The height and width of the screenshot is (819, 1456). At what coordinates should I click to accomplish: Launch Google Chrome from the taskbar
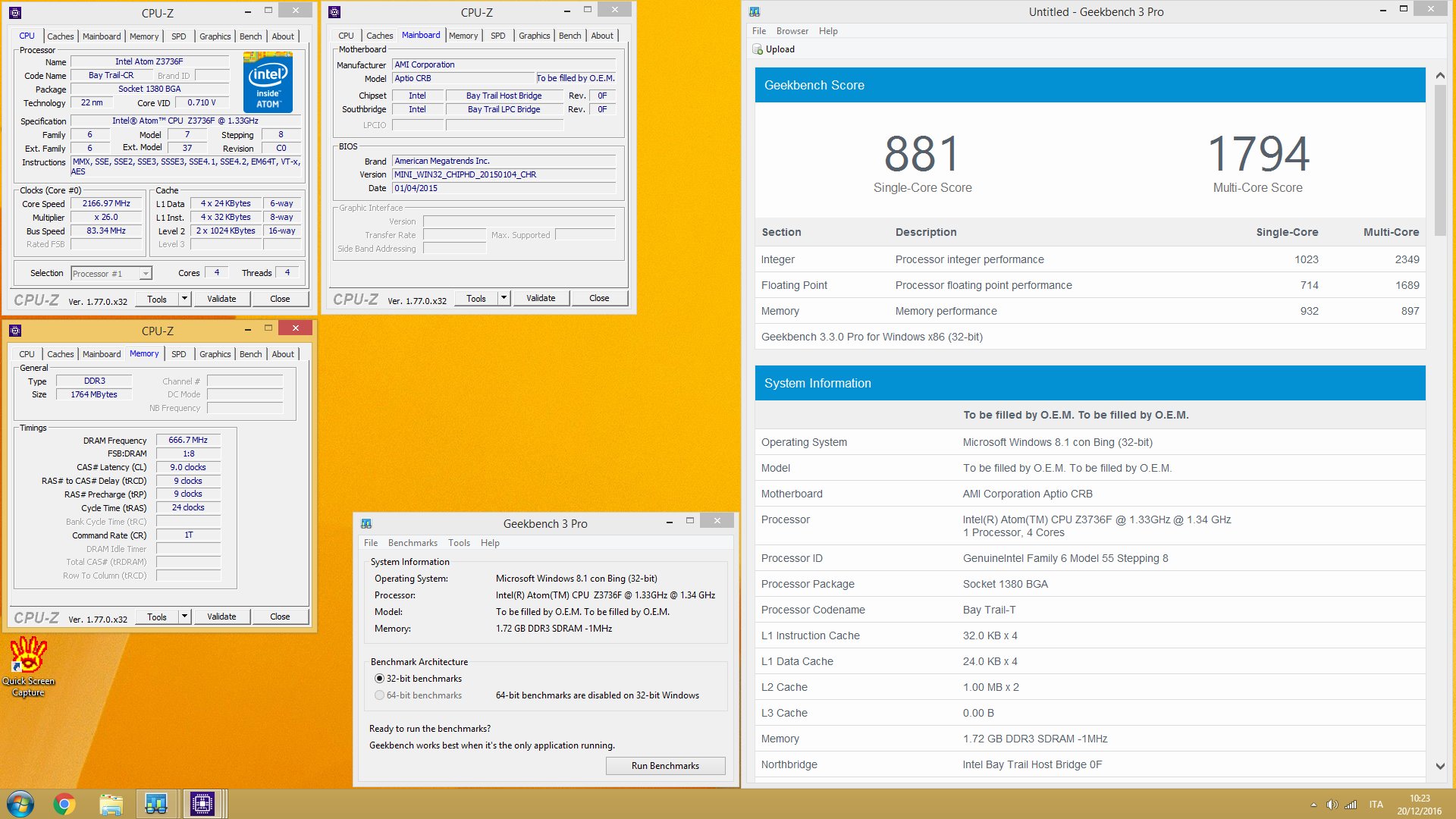click(x=64, y=804)
